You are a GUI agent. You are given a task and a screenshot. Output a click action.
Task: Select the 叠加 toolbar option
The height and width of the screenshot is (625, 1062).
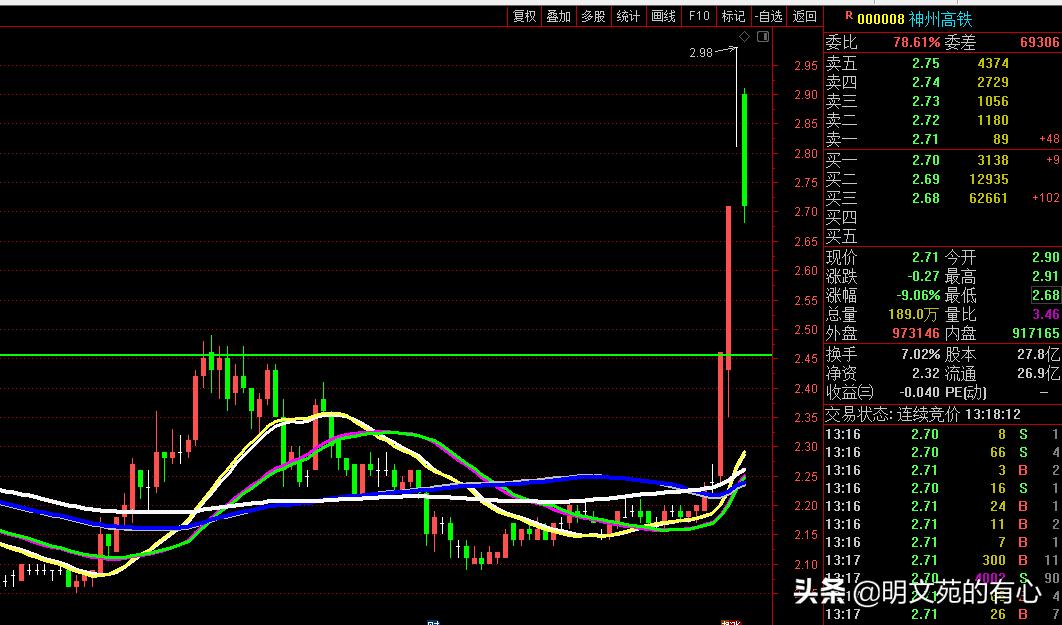tap(559, 16)
